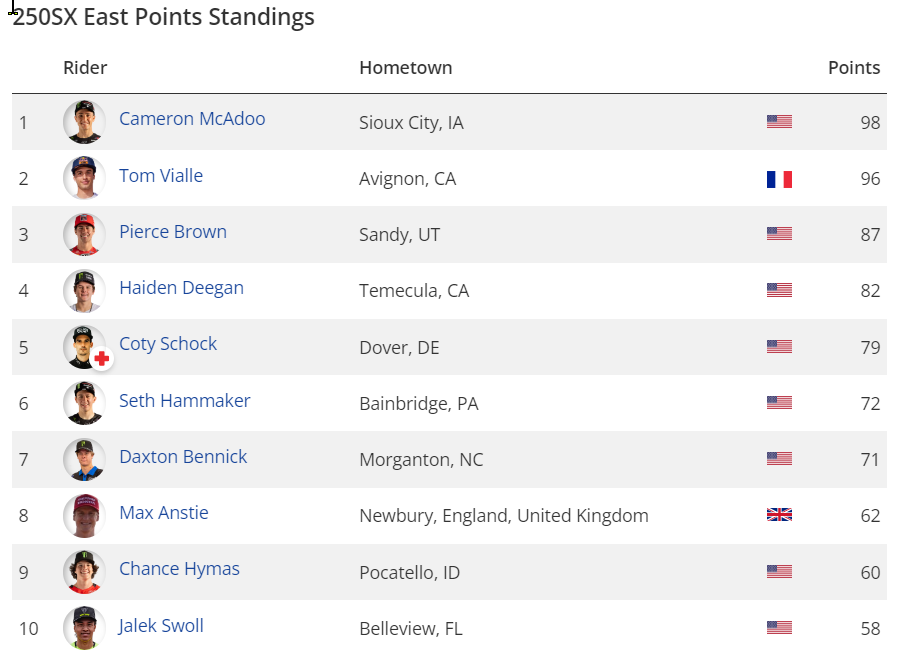Image resolution: width=902 pixels, height=656 pixels.
Task: Click the red cross injury badge on Coty Schock
Action: tap(101, 359)
